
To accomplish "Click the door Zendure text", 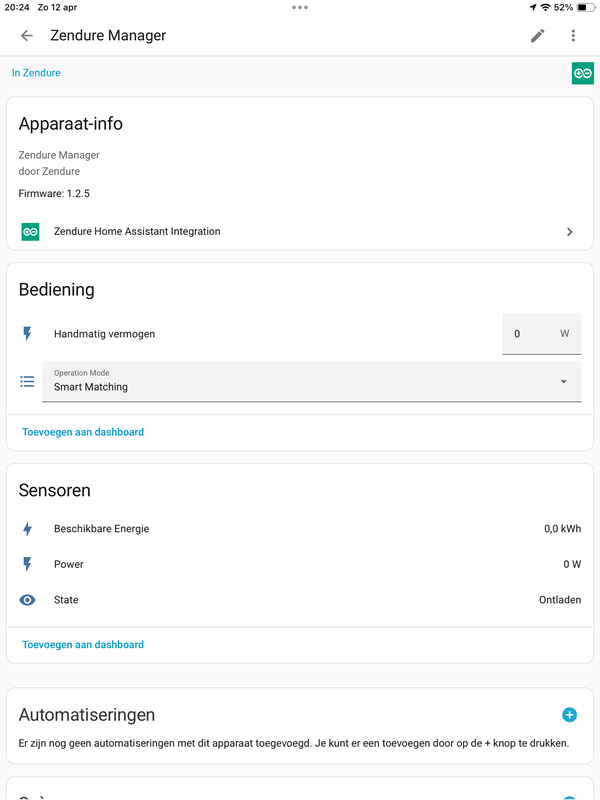I will click(49, 171).
